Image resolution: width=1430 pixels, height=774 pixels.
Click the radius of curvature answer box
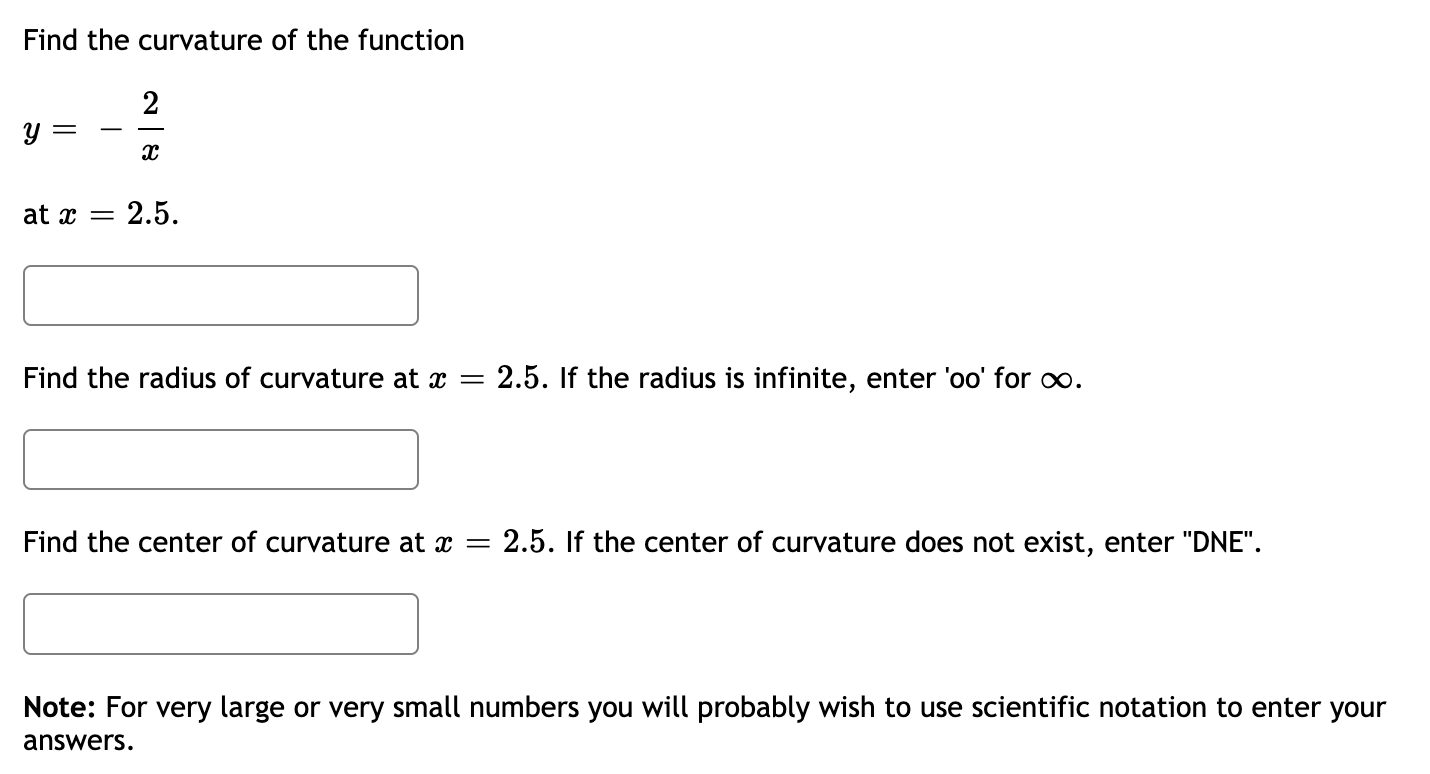tap(220, 459)
